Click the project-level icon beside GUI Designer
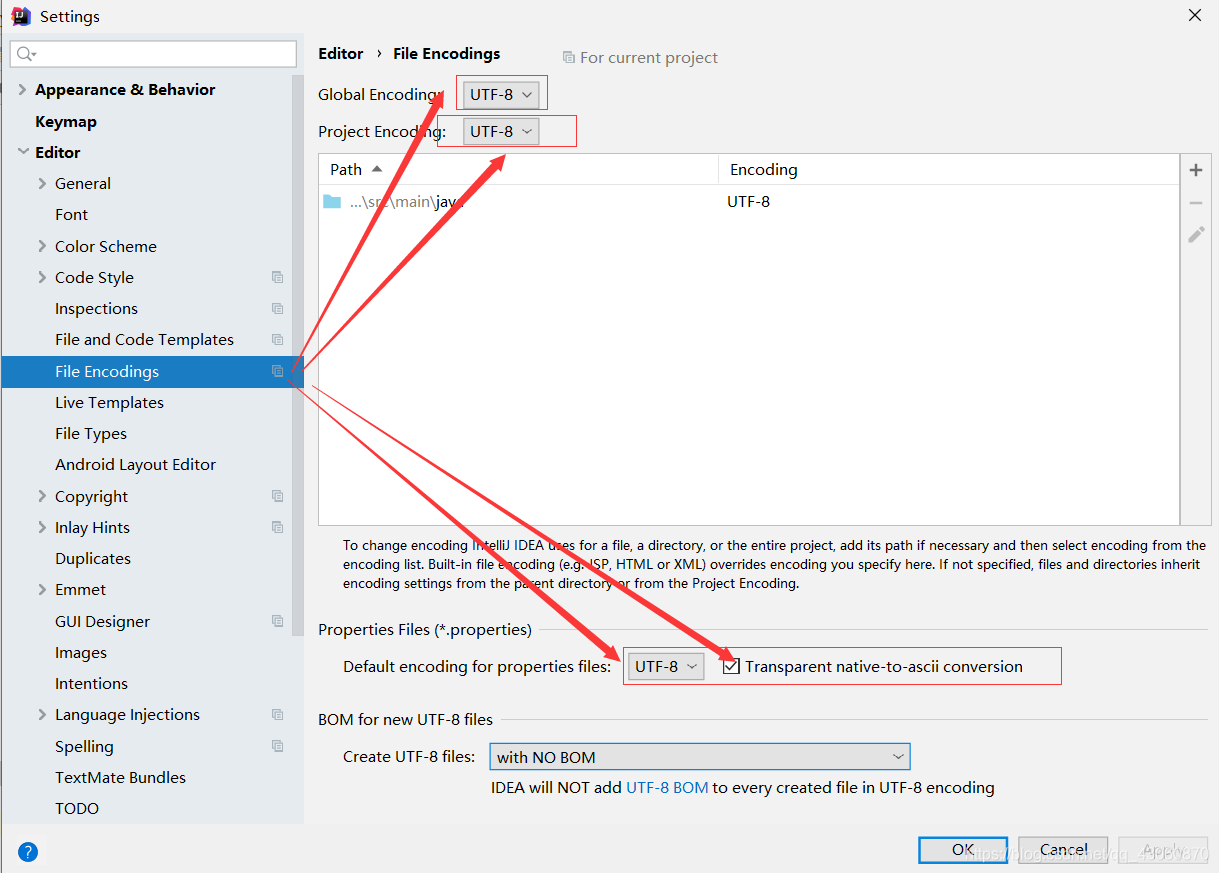The width and height of the screenshot is (1219, 873). 277,621
